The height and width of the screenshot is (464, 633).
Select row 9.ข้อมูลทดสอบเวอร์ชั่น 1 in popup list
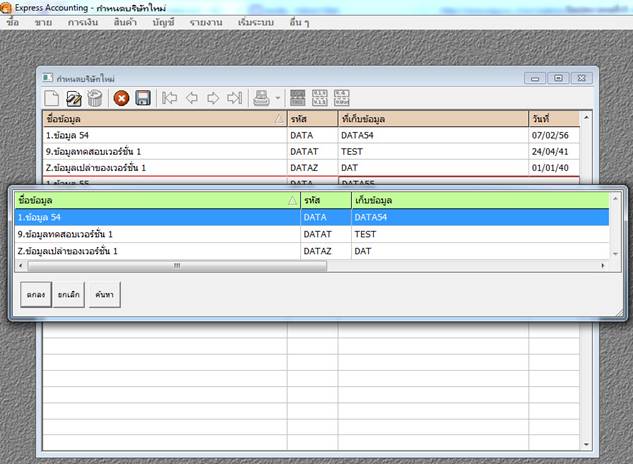(x=150, y=233)
